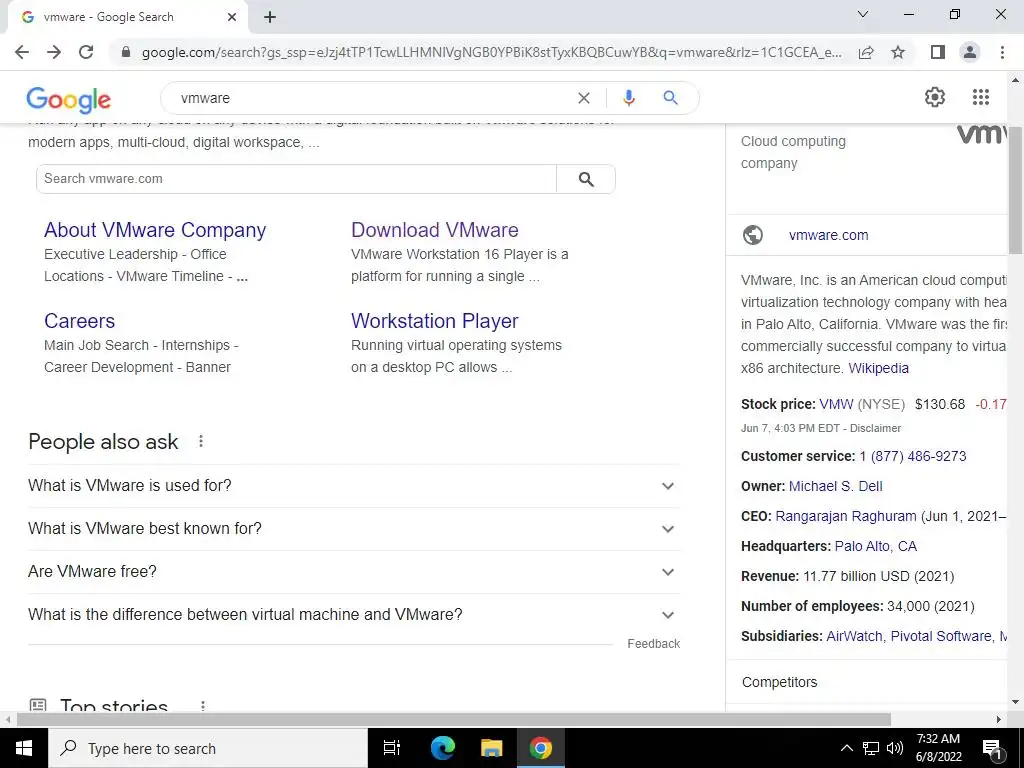Screen dimensions: 1024x768
Task: Clear the vmware search query
Action: pos(584,98)
